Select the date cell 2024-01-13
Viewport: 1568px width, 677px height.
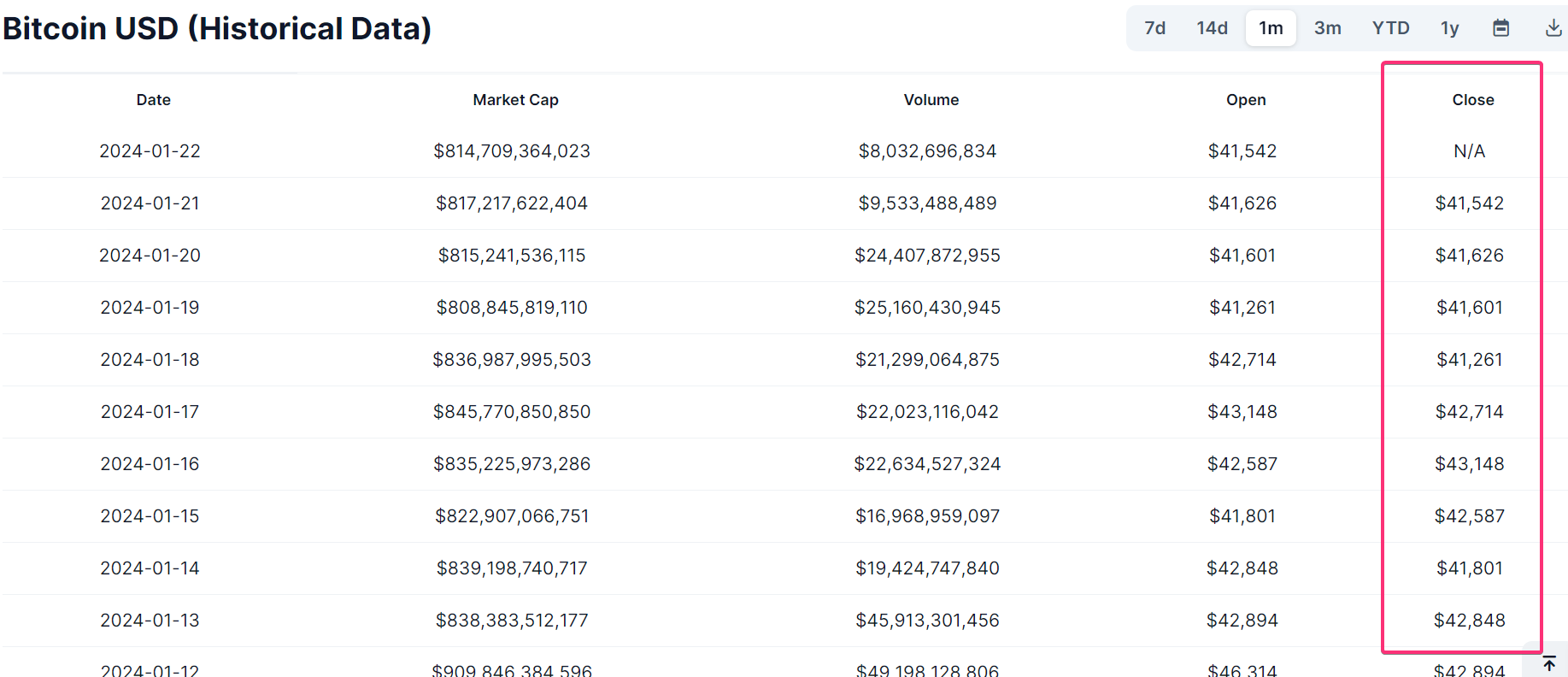click(150, 621)
